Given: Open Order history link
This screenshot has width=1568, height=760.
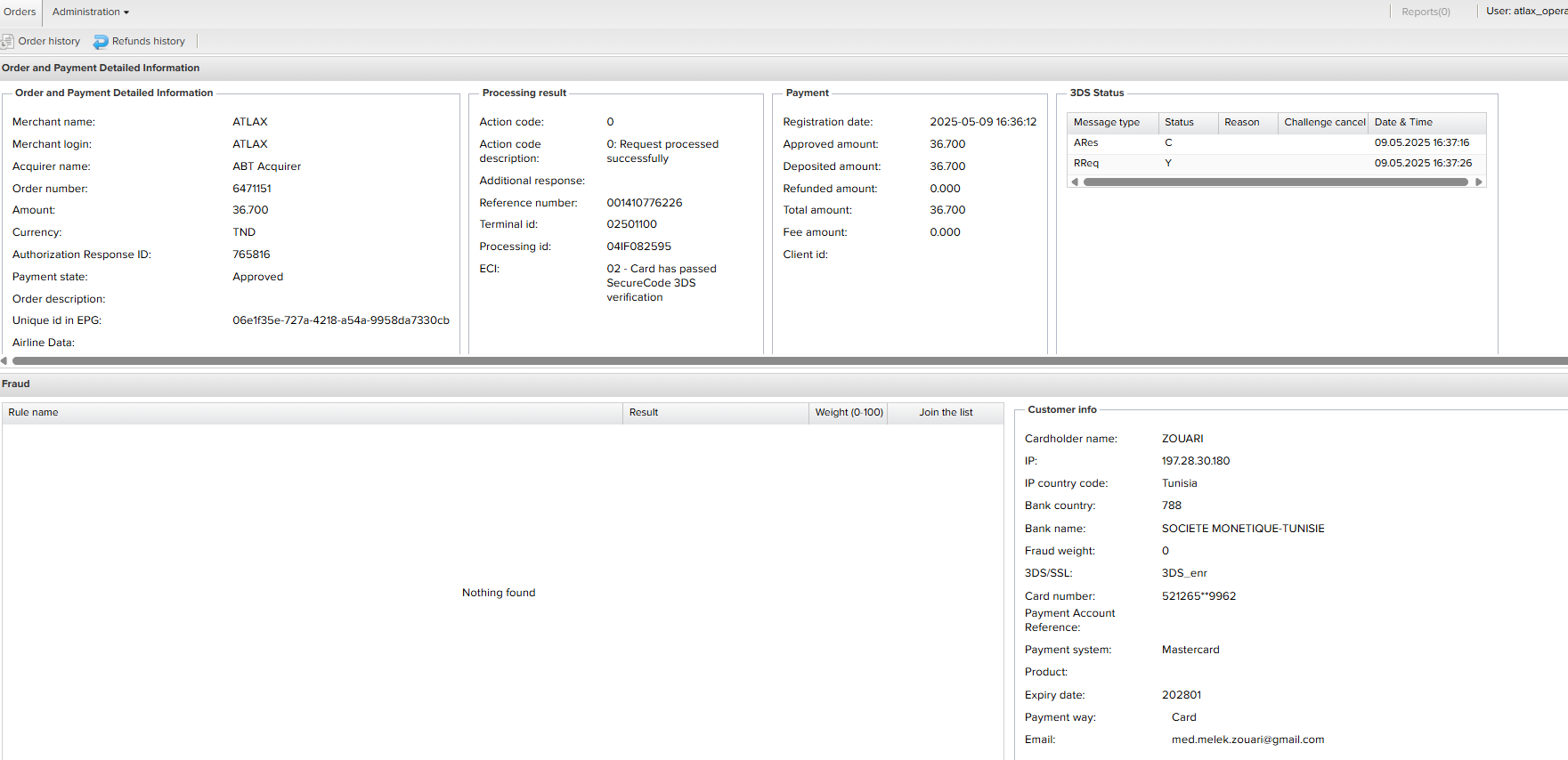Looking at the screenshot, I should tap(49, 41).
